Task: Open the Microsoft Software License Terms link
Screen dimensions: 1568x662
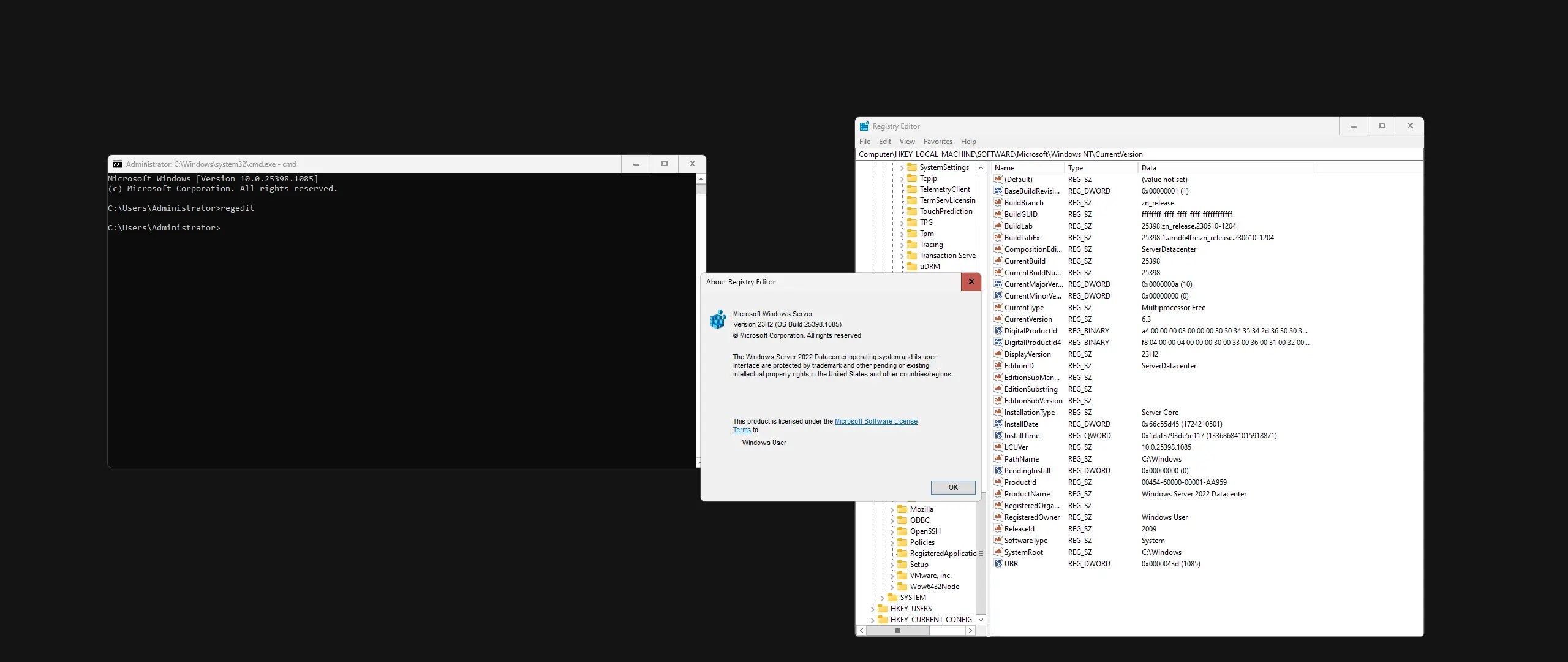Action: tap(875, 422)
